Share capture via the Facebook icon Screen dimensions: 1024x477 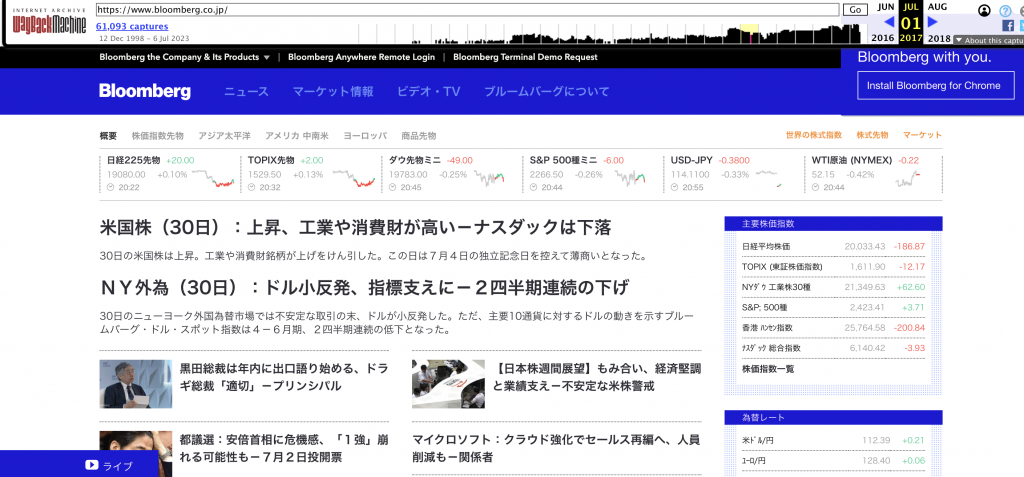[x=1008, y=26]
